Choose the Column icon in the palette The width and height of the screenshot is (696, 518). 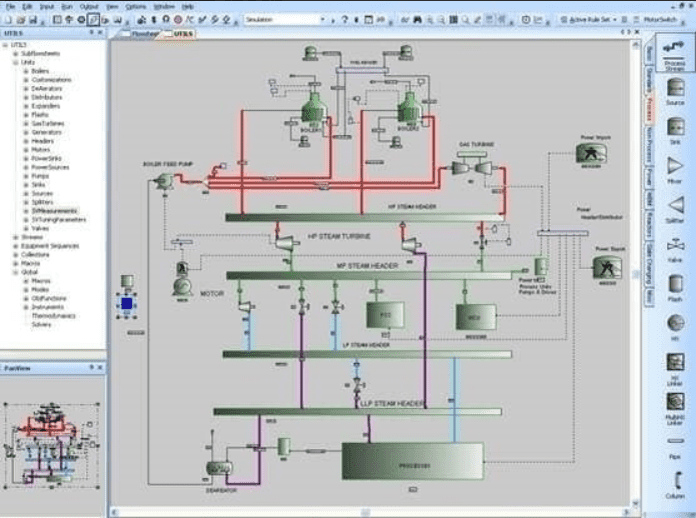[x=676, y=483]
